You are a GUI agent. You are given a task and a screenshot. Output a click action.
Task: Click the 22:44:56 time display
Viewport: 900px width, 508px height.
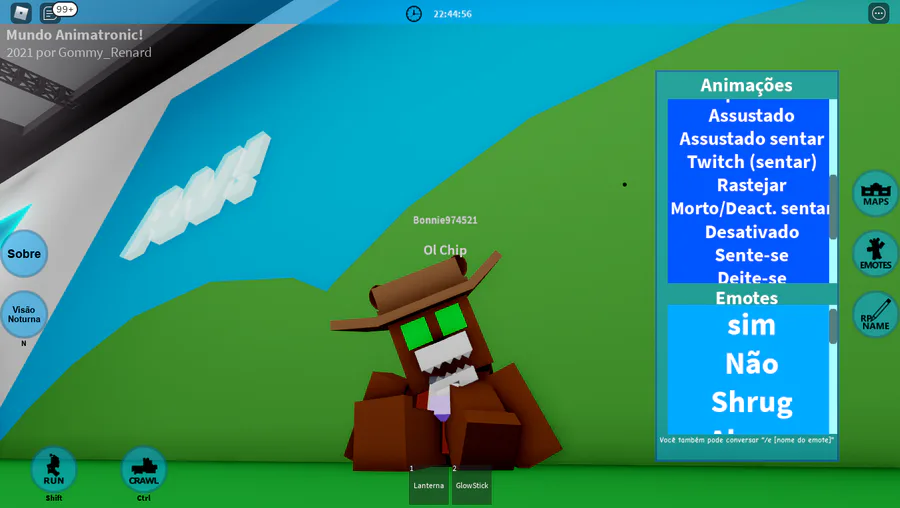point(452,14)
